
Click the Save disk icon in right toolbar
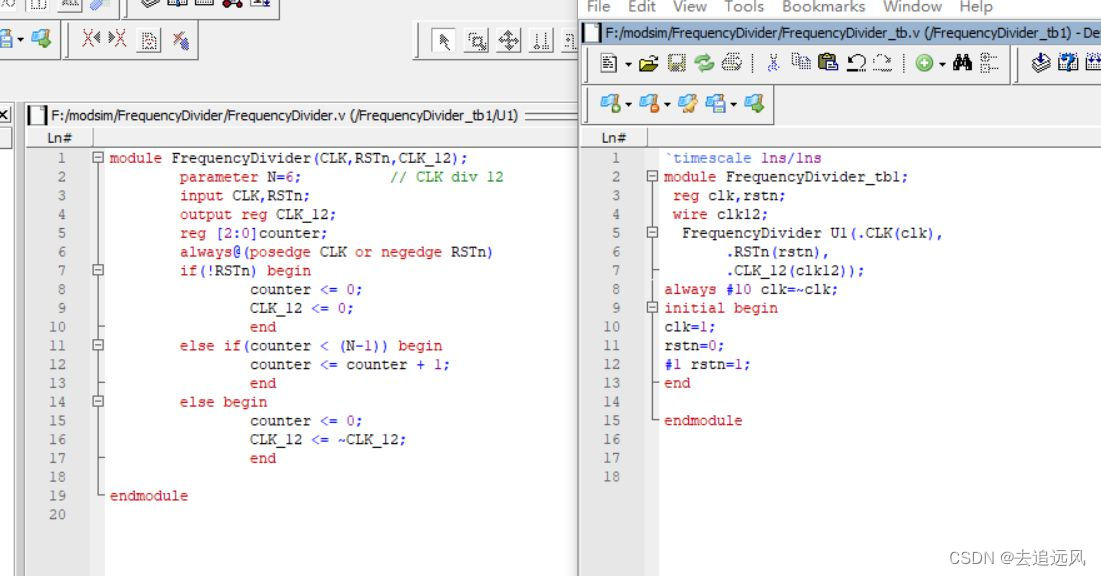pyautogui.click(x=676, y=63)
